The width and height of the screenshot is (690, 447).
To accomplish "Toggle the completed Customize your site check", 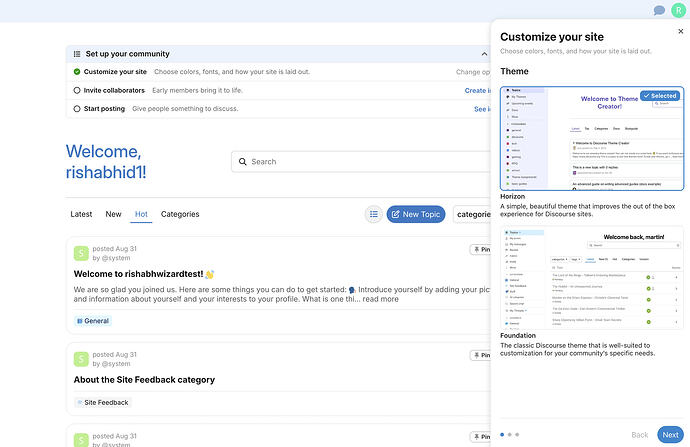I will (x=77, y=72).
